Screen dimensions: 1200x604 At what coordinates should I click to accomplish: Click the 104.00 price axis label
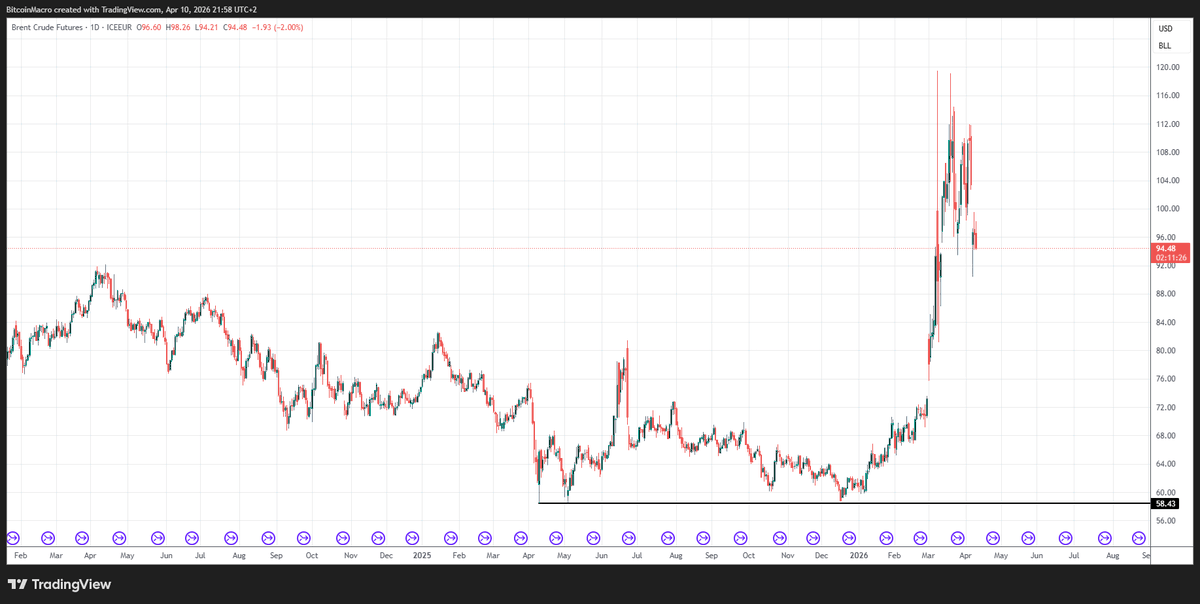click(x=1169, y=181)
